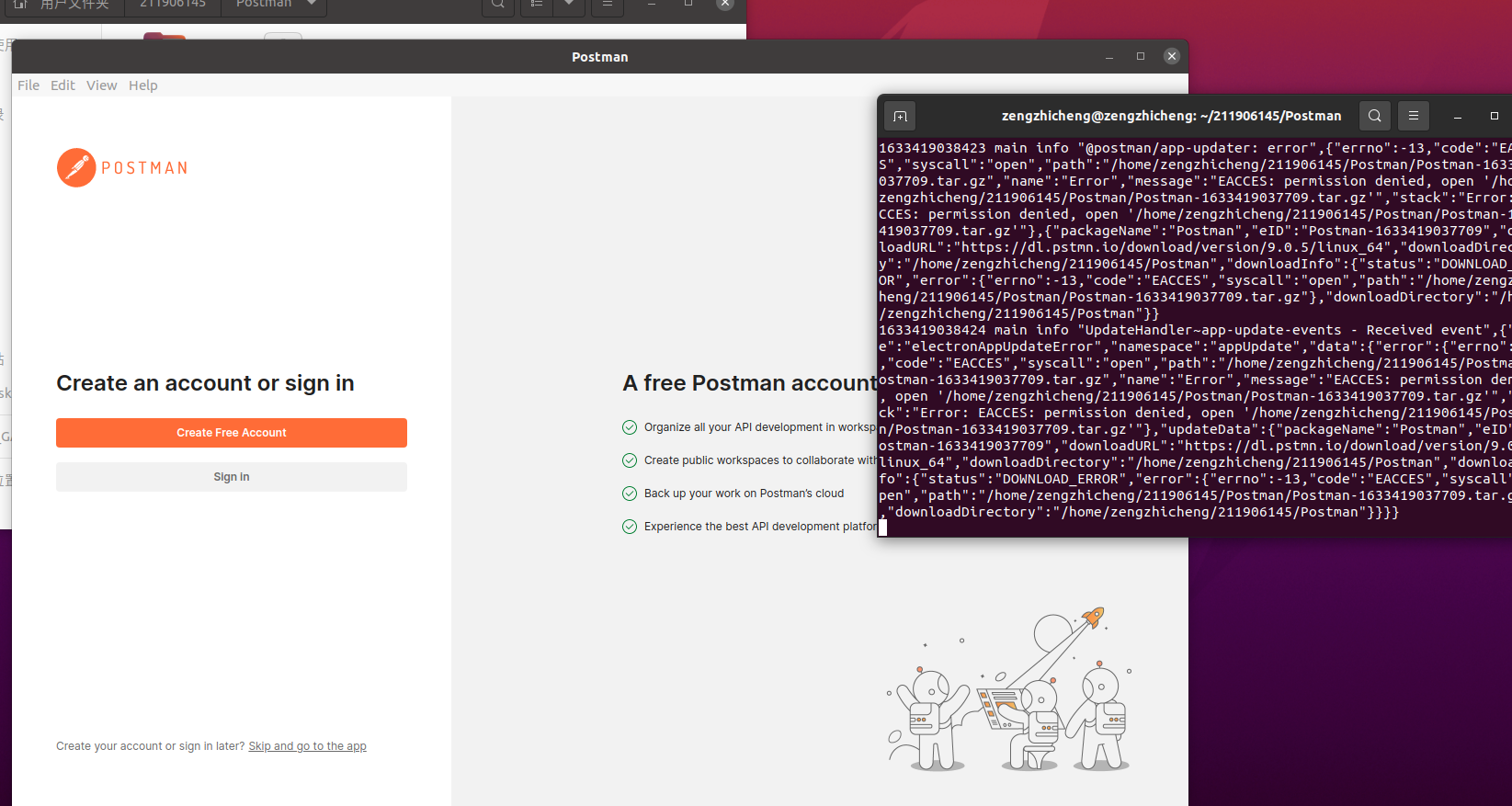Click the terminal title 'zengzhicheng@zengzhicheng'
Image resolution: width=1512 pixels, height=806 pixels.
(x=1171, y=116)
